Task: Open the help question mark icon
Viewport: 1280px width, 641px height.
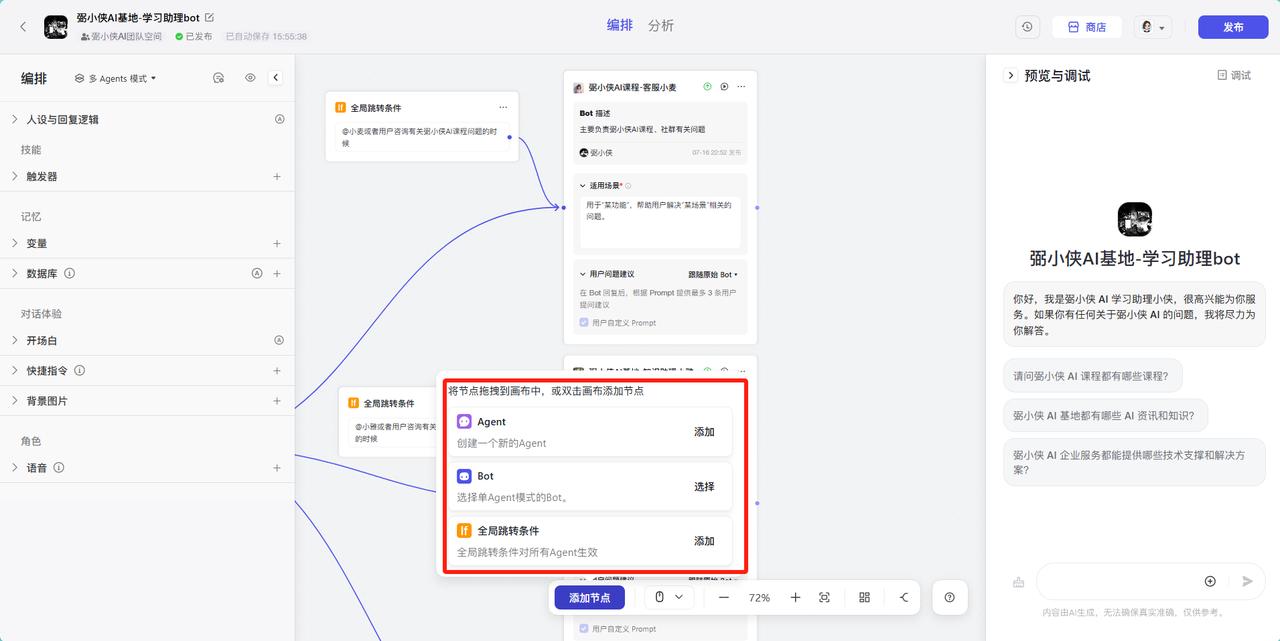Action: [x=949, y=597]
